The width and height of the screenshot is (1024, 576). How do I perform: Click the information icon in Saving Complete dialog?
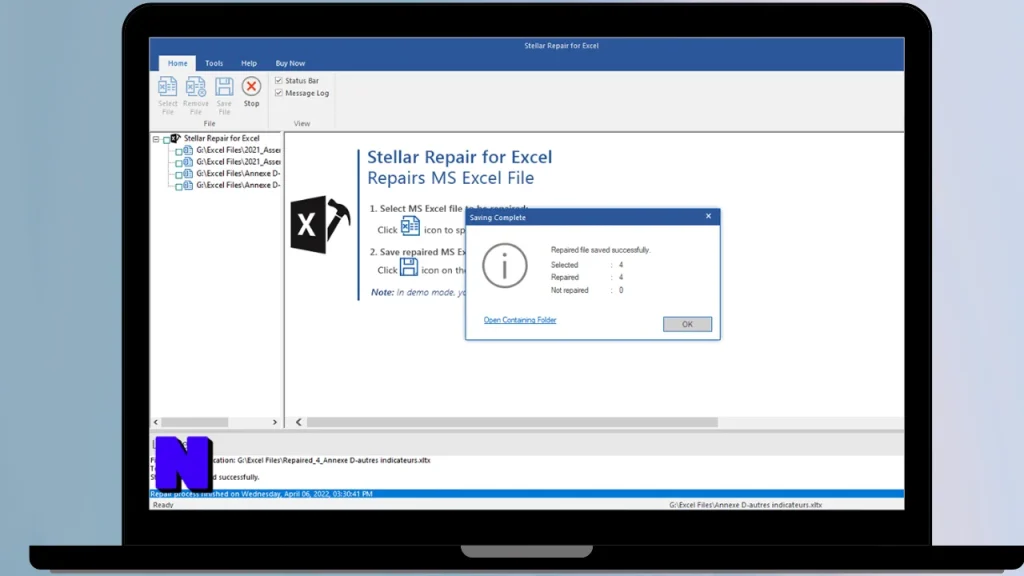pyautogui.click(x=505, y=266)
